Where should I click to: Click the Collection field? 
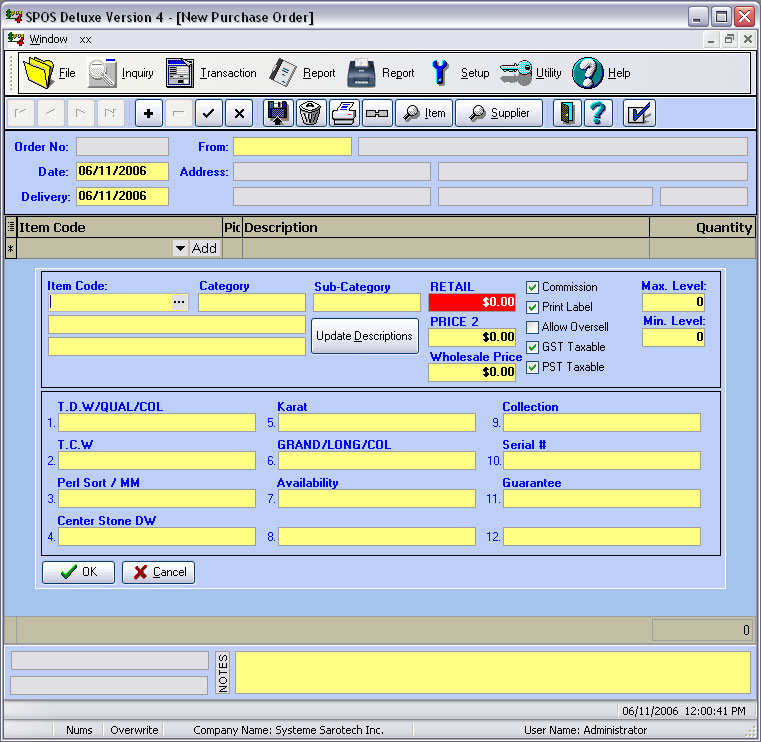point(602,423)
